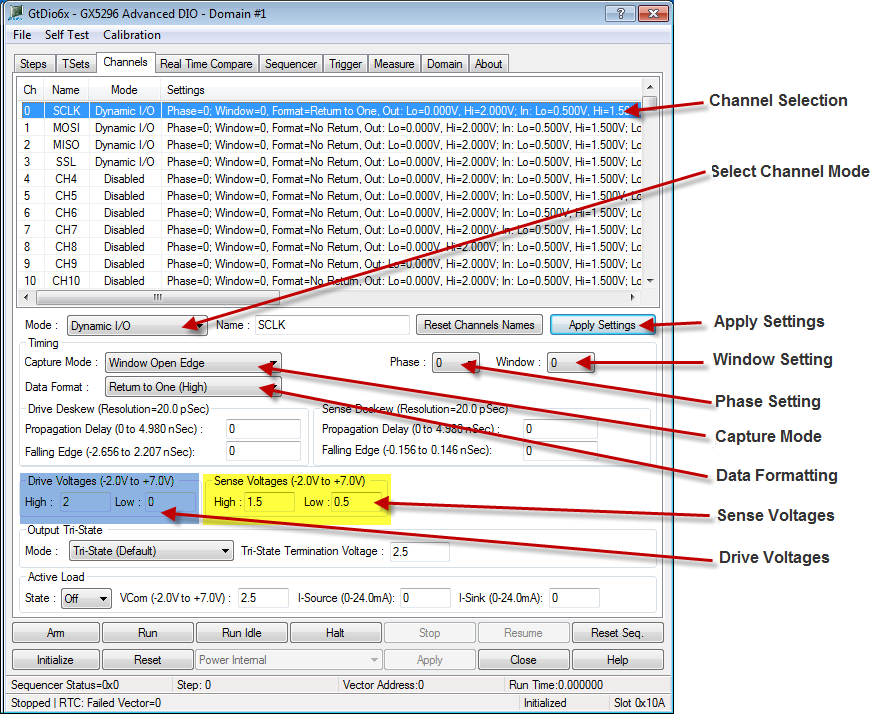
Task: Open the Window dropdown
Action: (571, 363)
